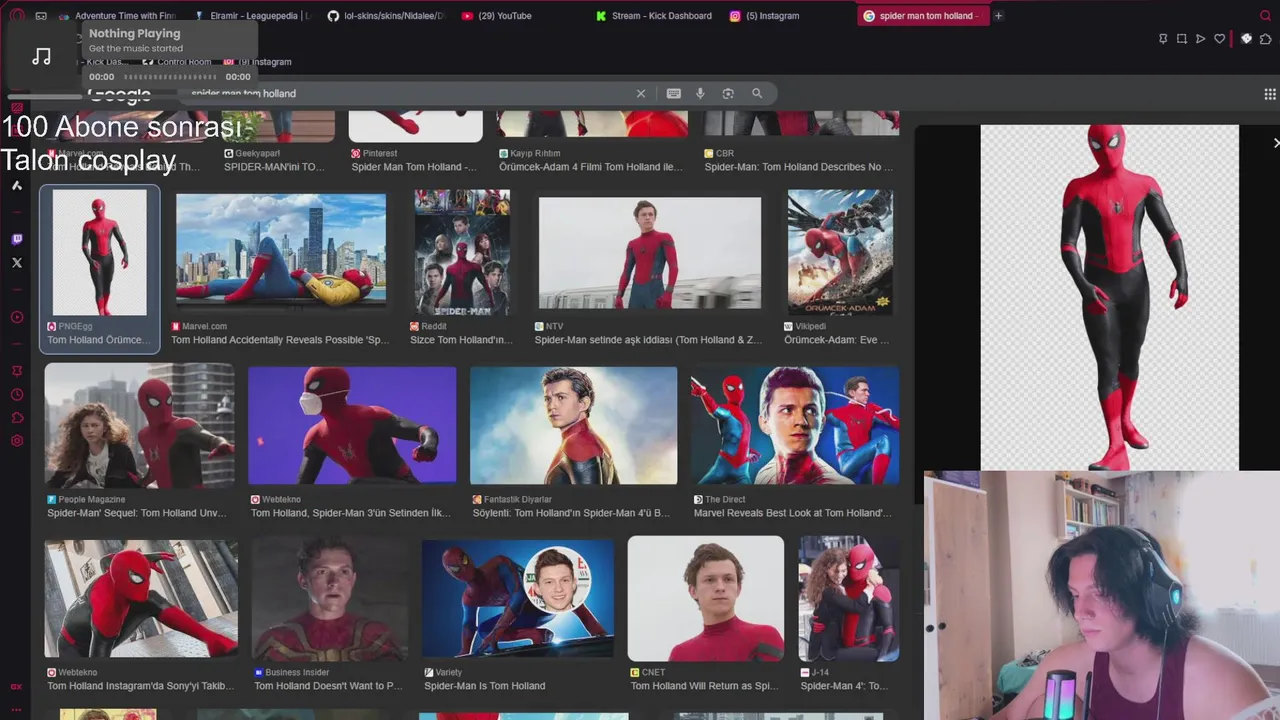Click the music note player icon
This screenshot has width=1280, height=720.
tap(41, 57)
